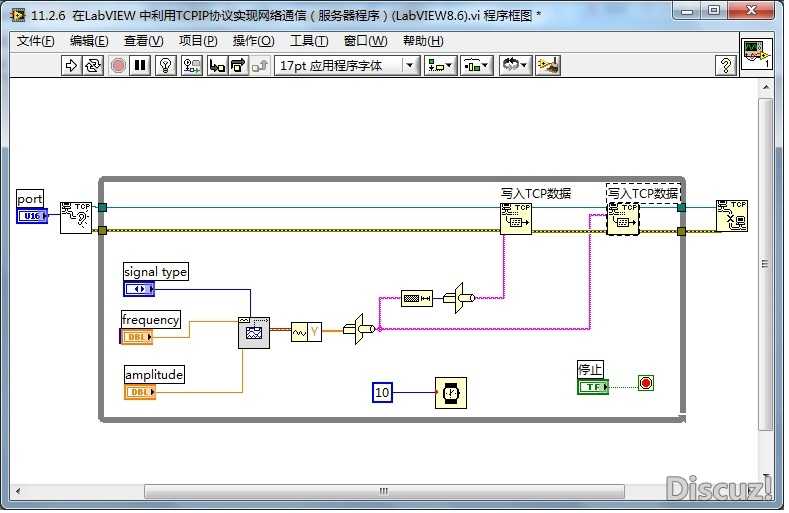Select the Wait (ms) watch node
Screen dimensions: 789x513
point(451,393)
